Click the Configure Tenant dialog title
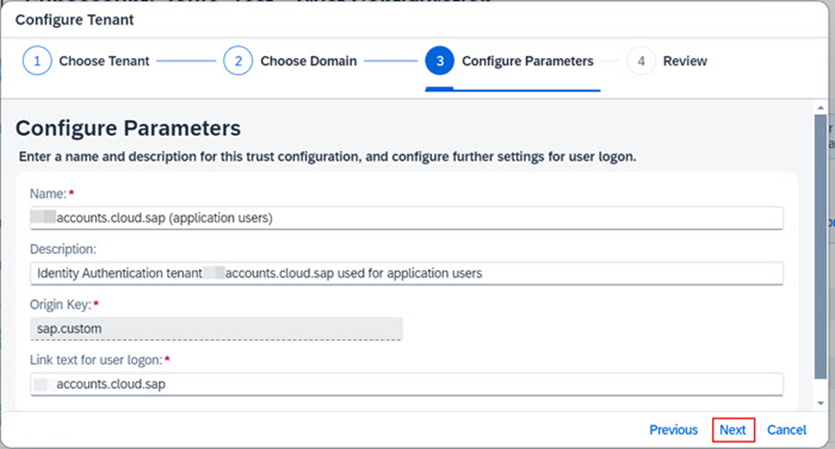 75,19
